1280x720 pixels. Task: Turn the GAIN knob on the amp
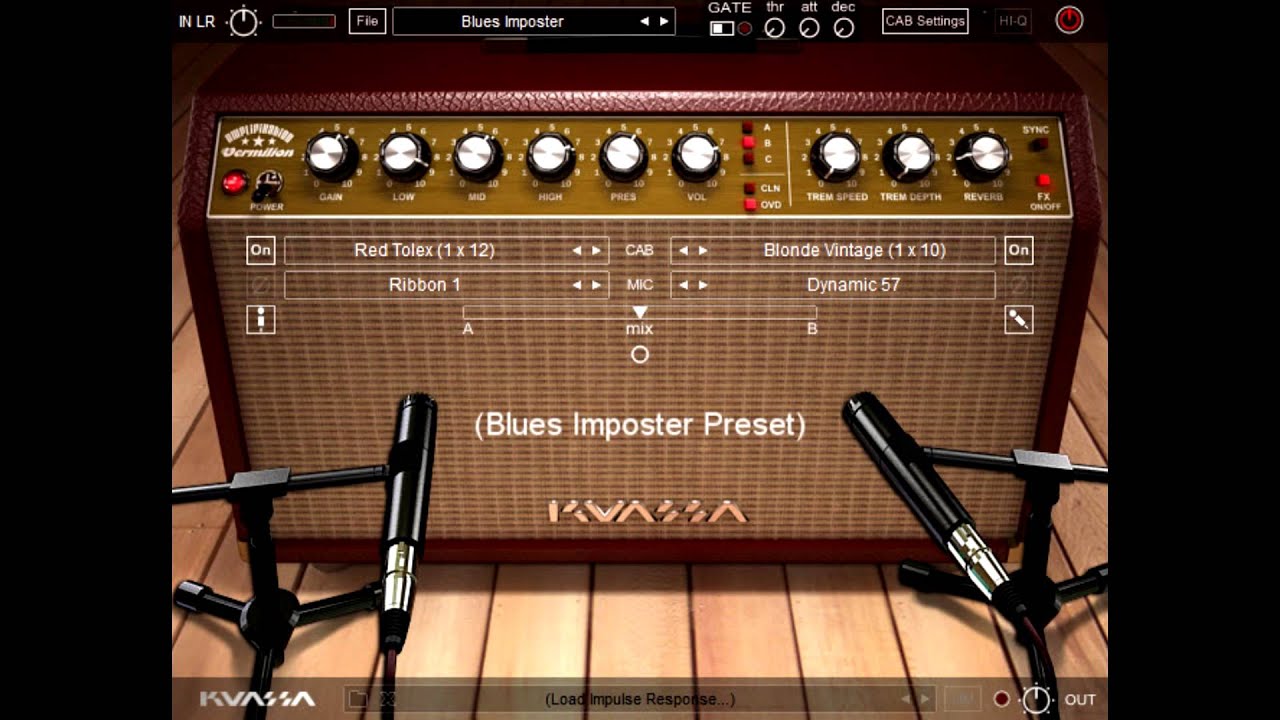click(331, 155)
